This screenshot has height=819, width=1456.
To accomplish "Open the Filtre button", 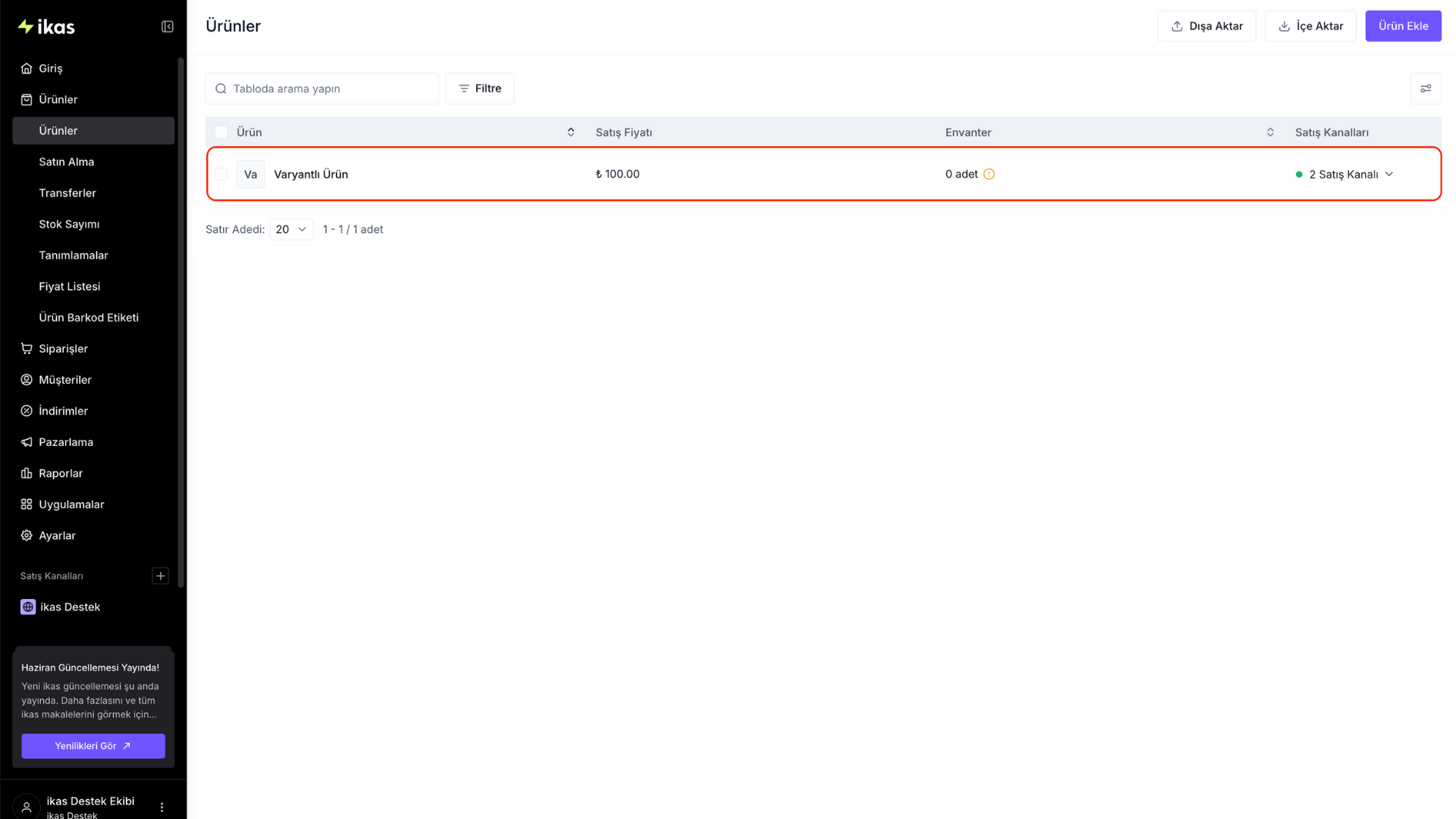I will pos(479,89).
